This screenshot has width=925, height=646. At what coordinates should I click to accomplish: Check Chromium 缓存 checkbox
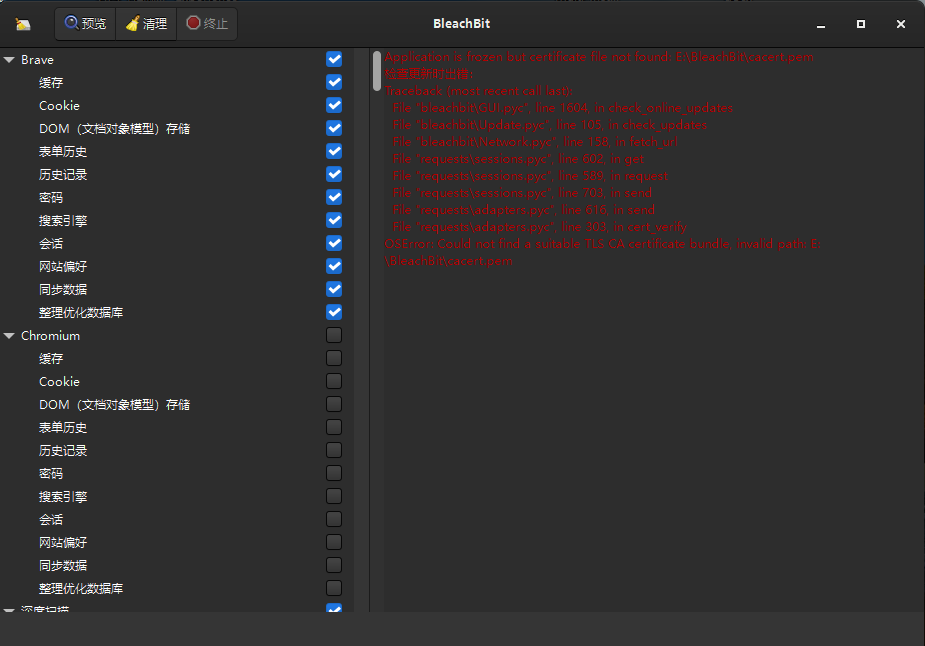click(x=334, y=358)
